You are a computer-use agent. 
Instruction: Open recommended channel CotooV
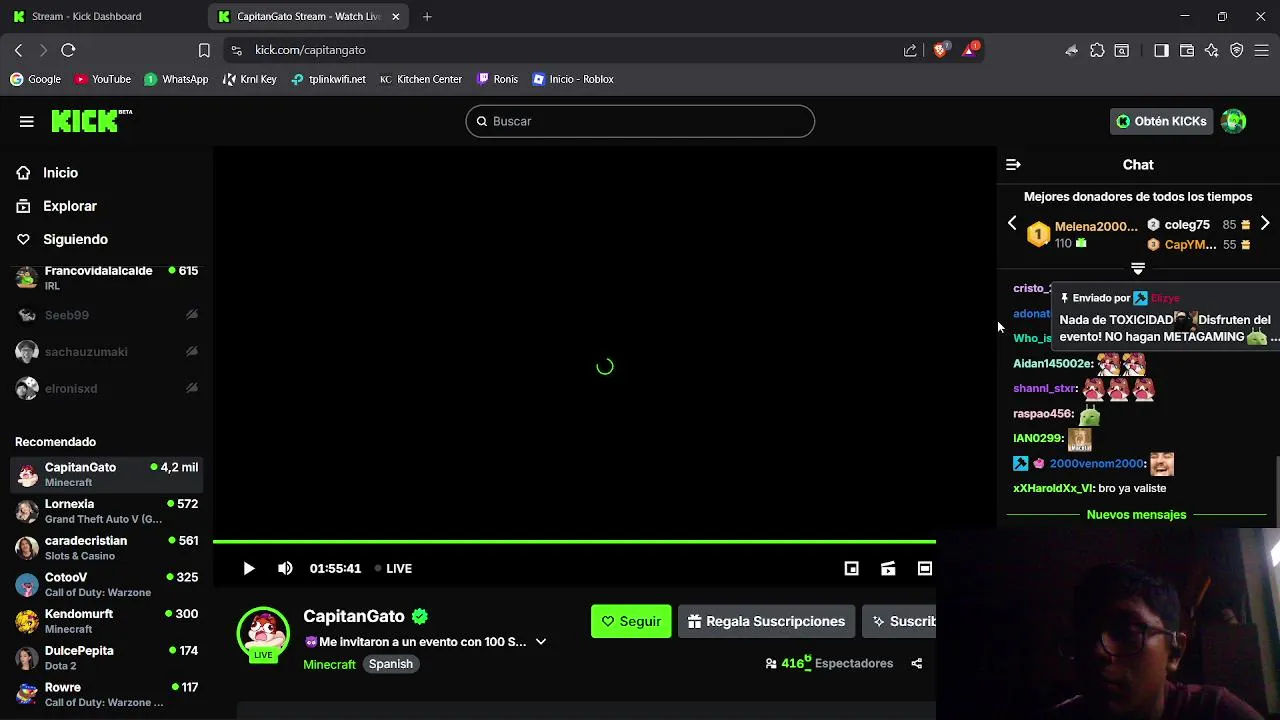pyautogui.click(x=106, y=584)
